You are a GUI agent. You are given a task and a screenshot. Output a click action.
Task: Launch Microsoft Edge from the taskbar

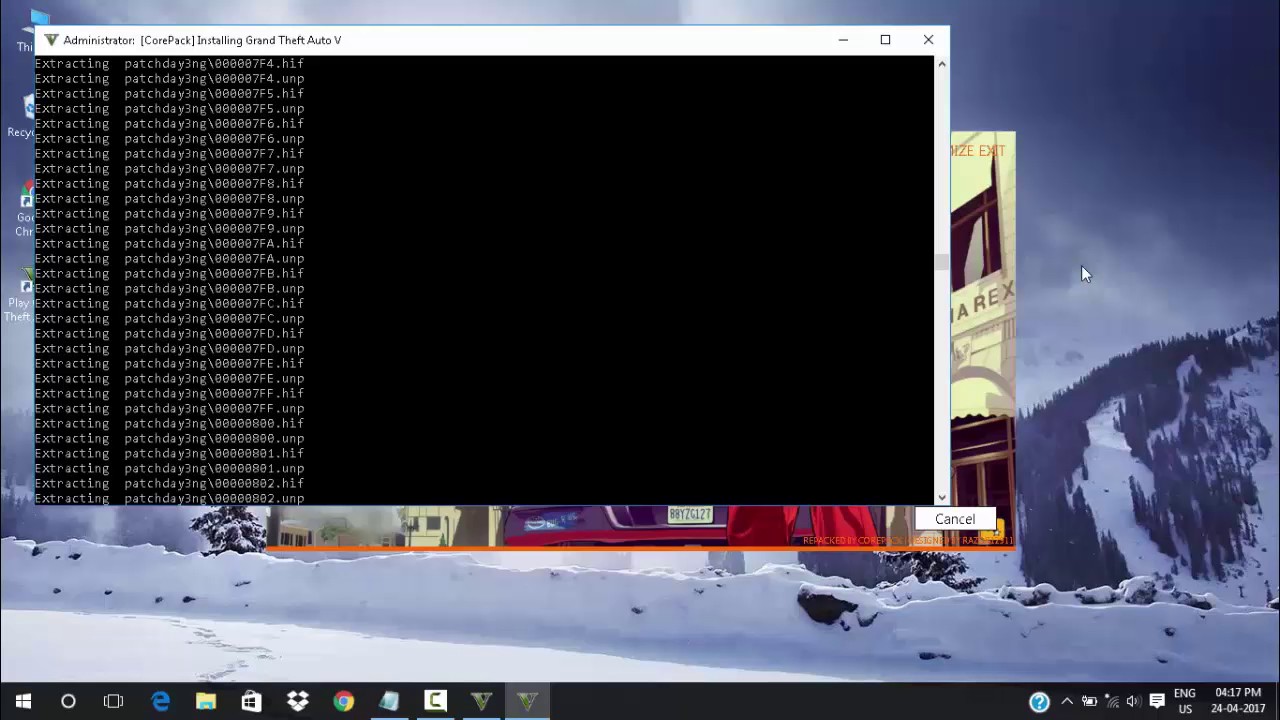160,702
